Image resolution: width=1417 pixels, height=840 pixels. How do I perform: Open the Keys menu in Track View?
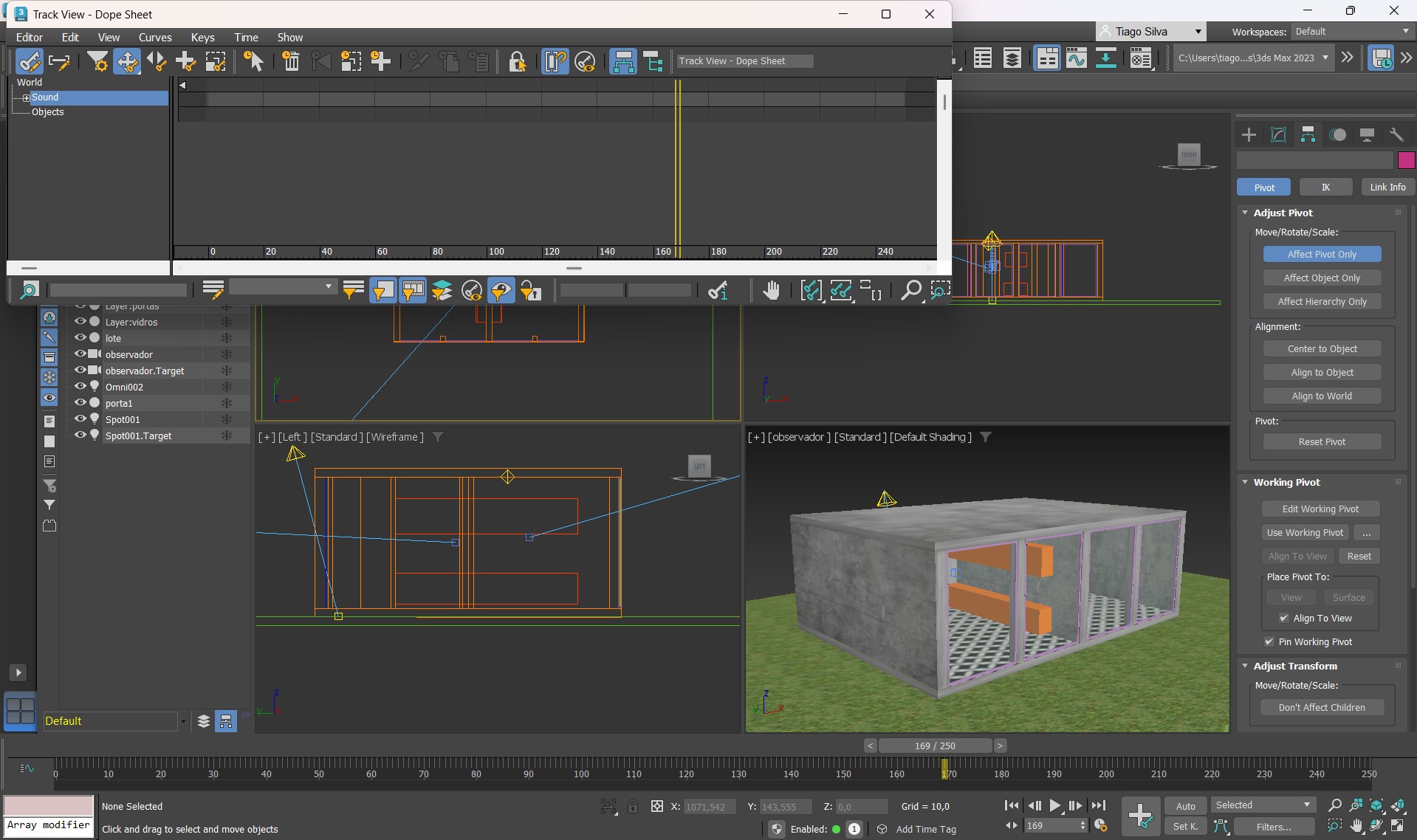point(202,38)
